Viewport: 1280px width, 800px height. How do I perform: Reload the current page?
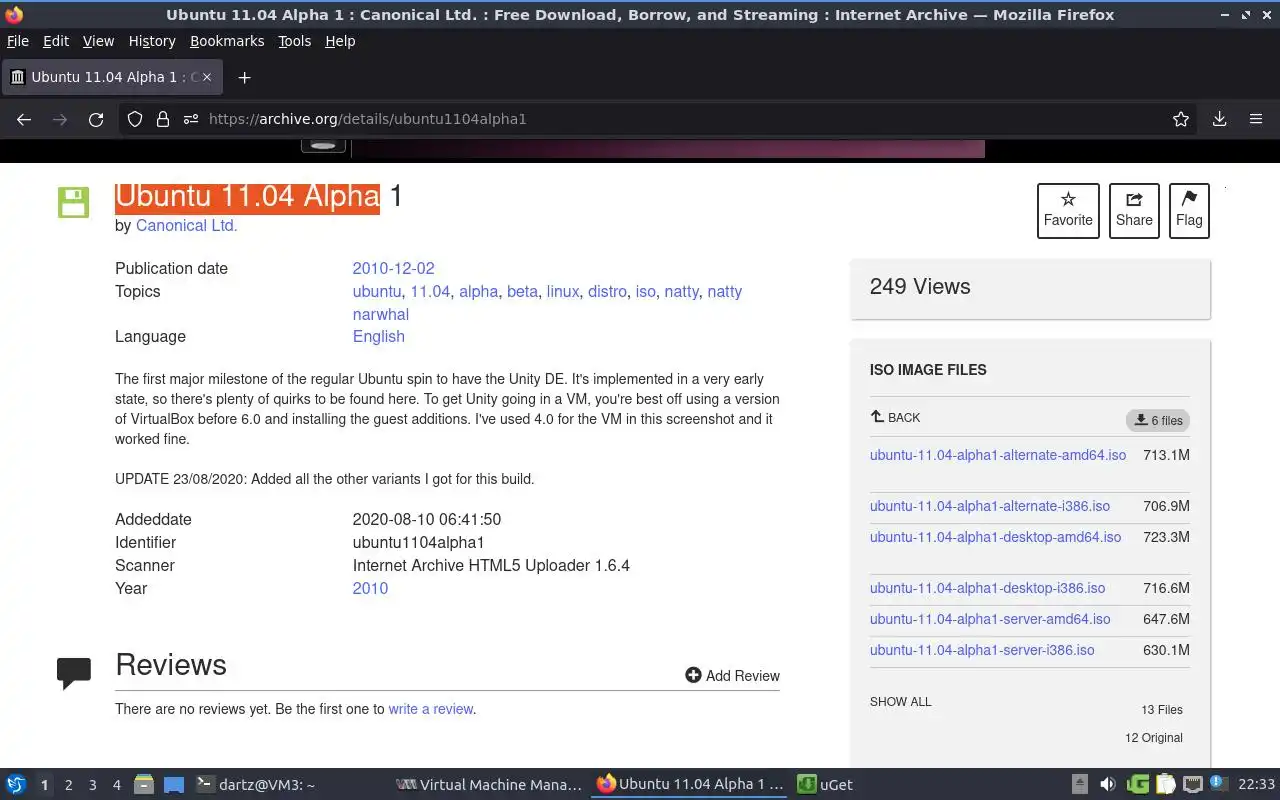96,119
